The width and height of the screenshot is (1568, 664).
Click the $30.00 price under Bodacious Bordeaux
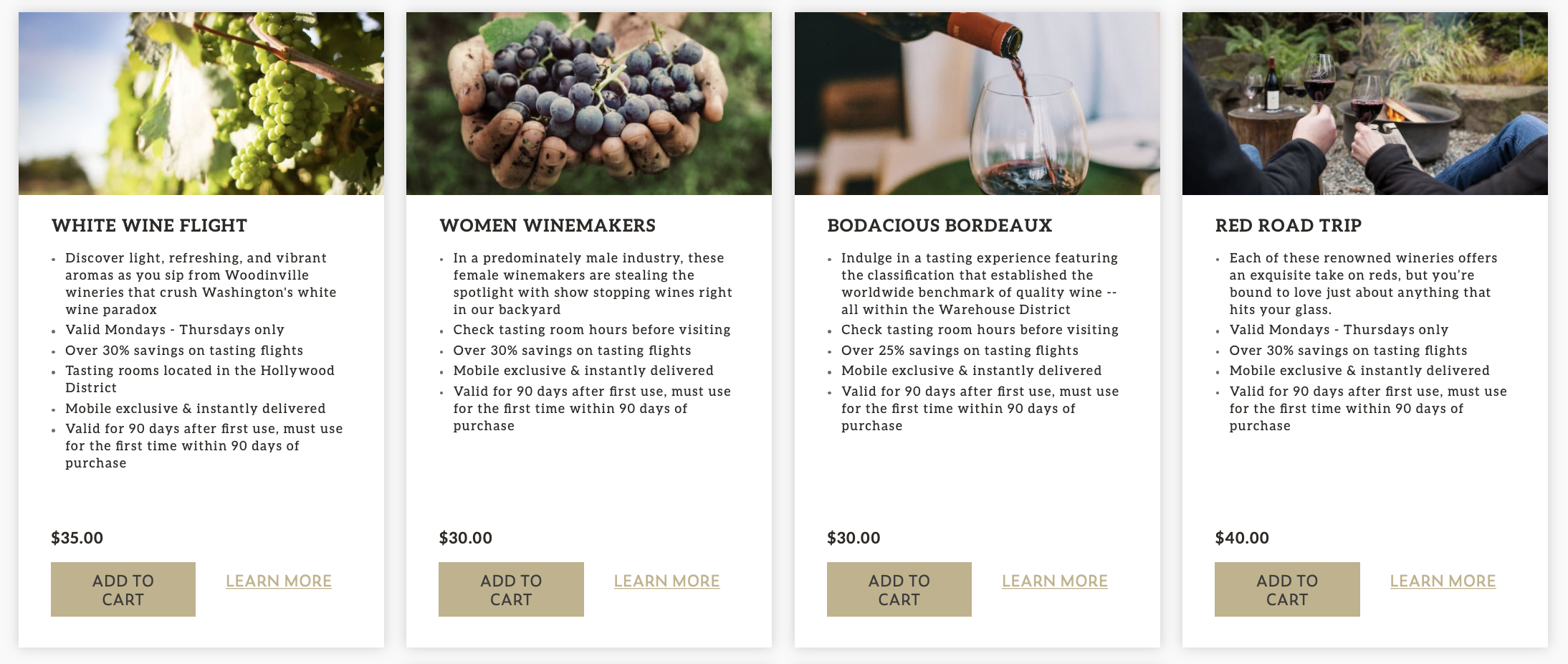click(854, 538)
